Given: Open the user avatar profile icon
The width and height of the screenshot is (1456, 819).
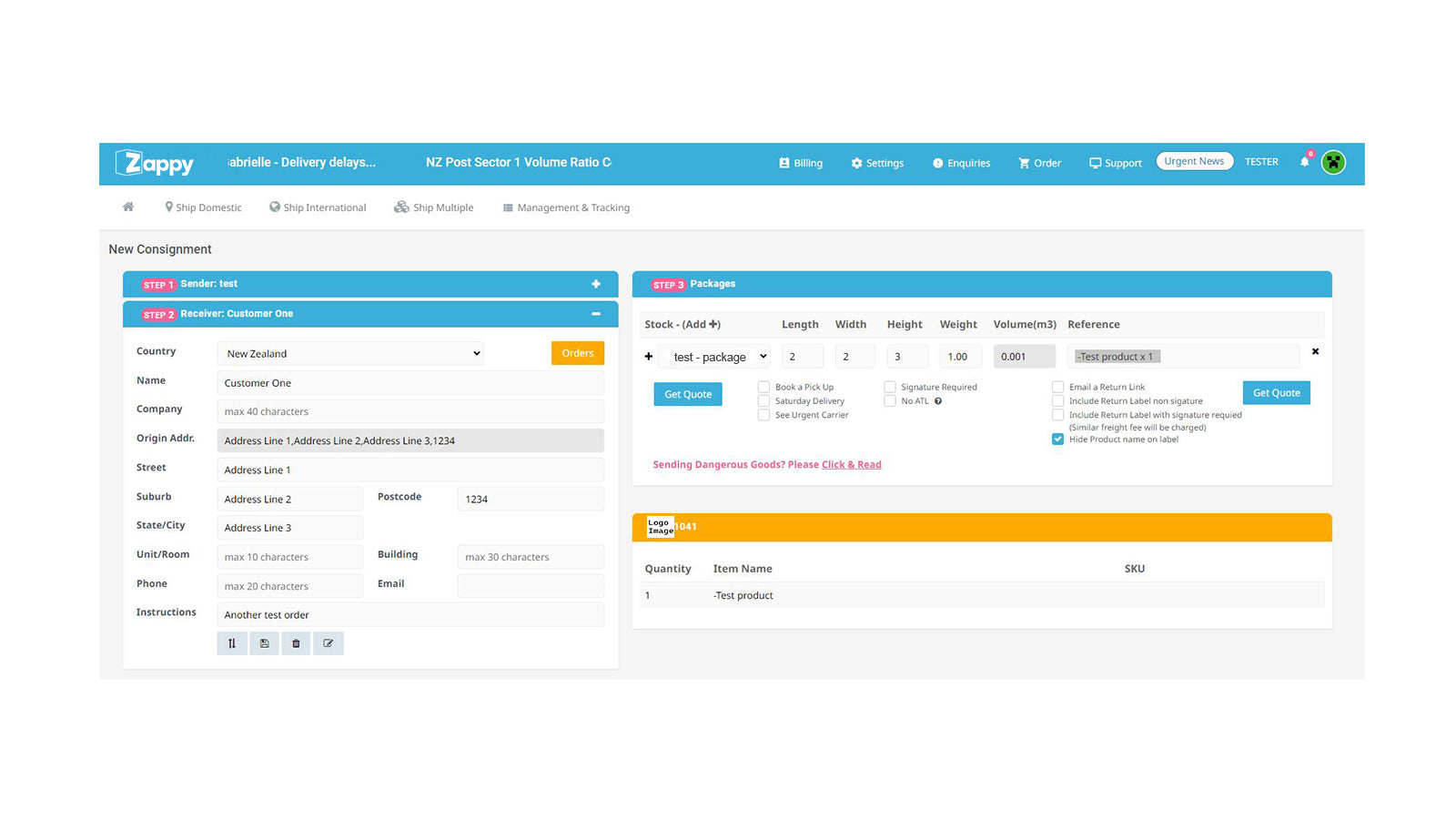Looking at the screenshot, I should coord(1333,162).
